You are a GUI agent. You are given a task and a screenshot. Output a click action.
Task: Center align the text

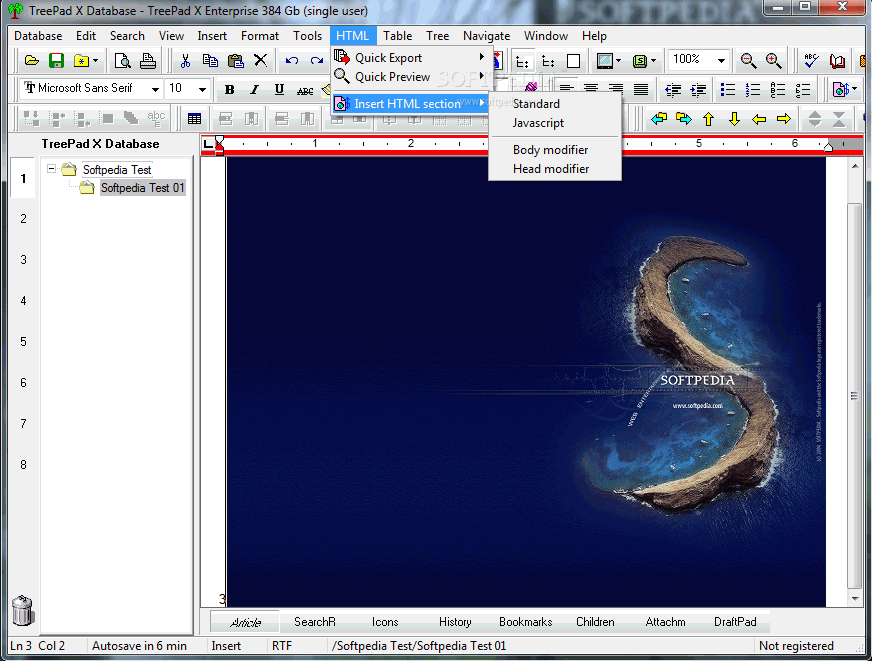click(591, 89)
